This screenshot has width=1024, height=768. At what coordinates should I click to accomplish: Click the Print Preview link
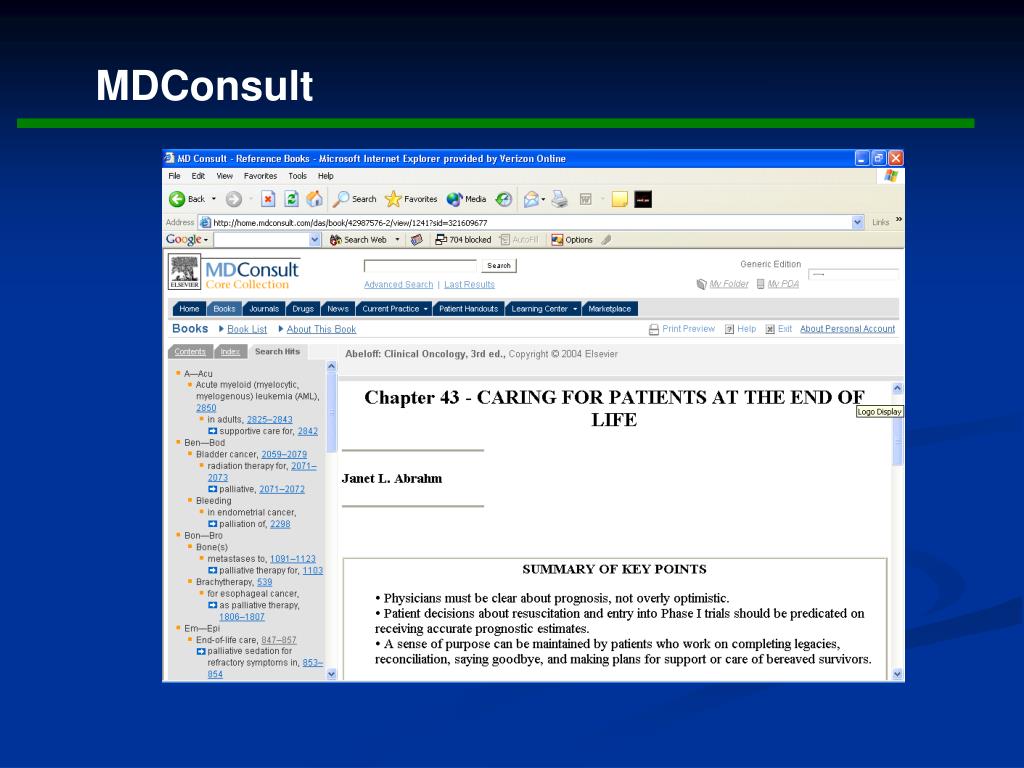click(688, 329)
